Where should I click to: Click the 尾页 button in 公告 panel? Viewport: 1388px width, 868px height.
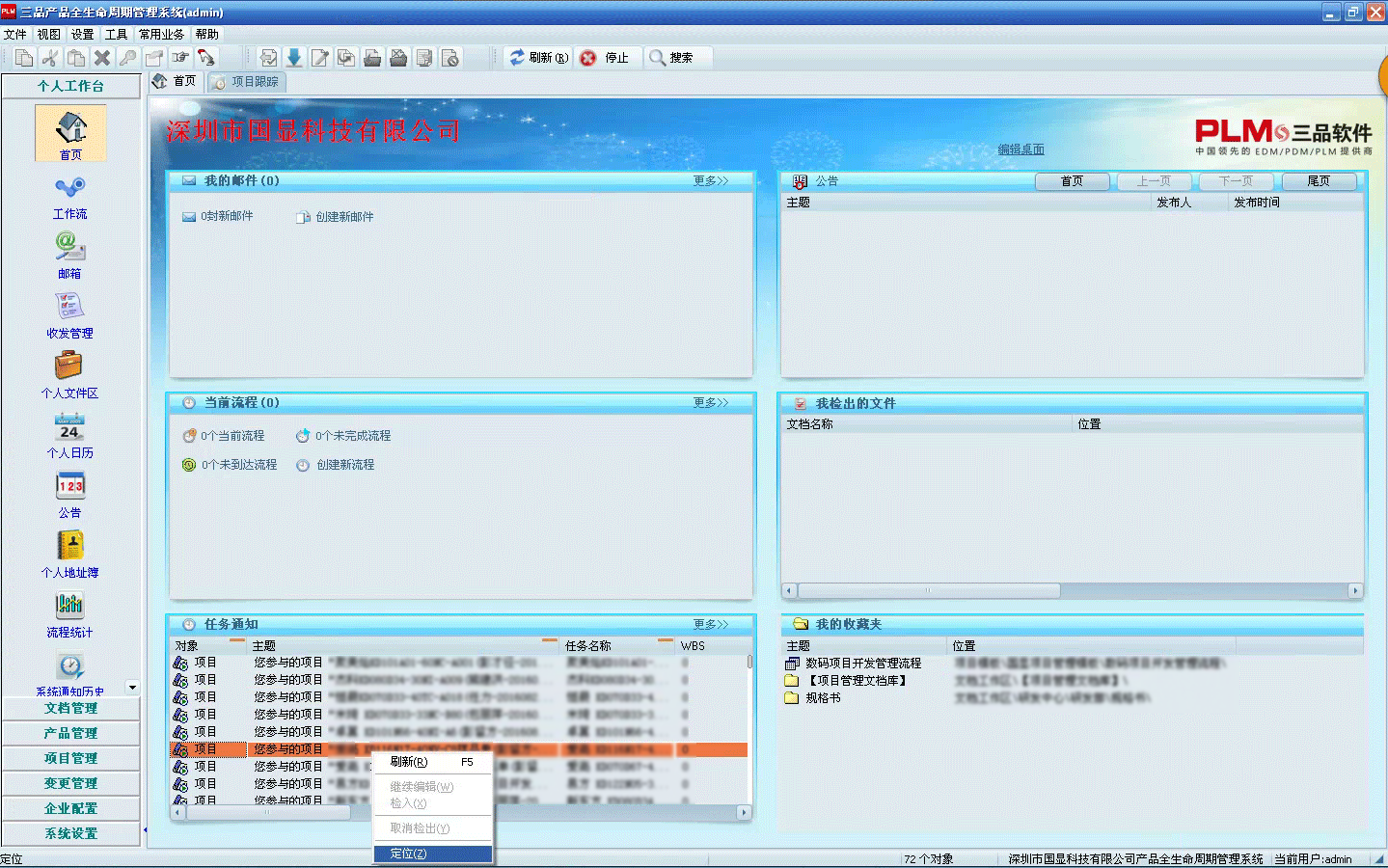pyautogui.click(x=1318, y=181)
